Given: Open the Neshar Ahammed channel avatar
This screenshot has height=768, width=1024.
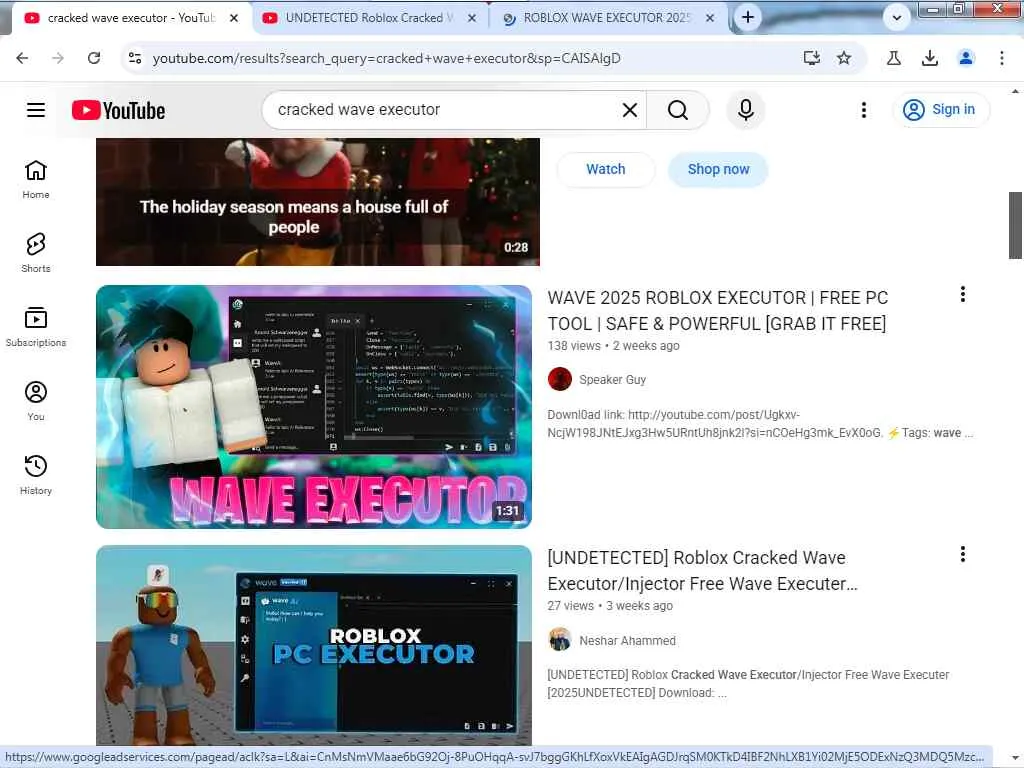Looking at the screenshot, I should [x=560, y=640].
